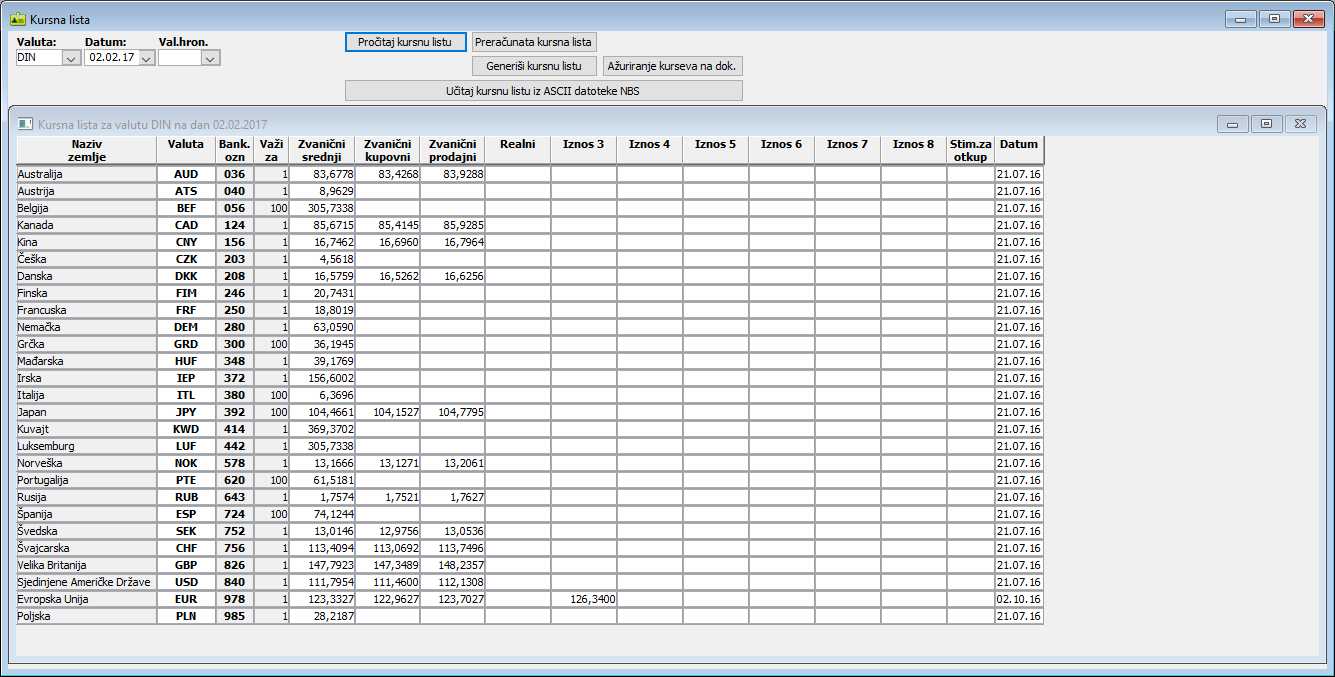The height and width of the screenshot is (677, 1335).
Task: Expand the Datum dropdown with 02.02.17
Action: point(146,59)
